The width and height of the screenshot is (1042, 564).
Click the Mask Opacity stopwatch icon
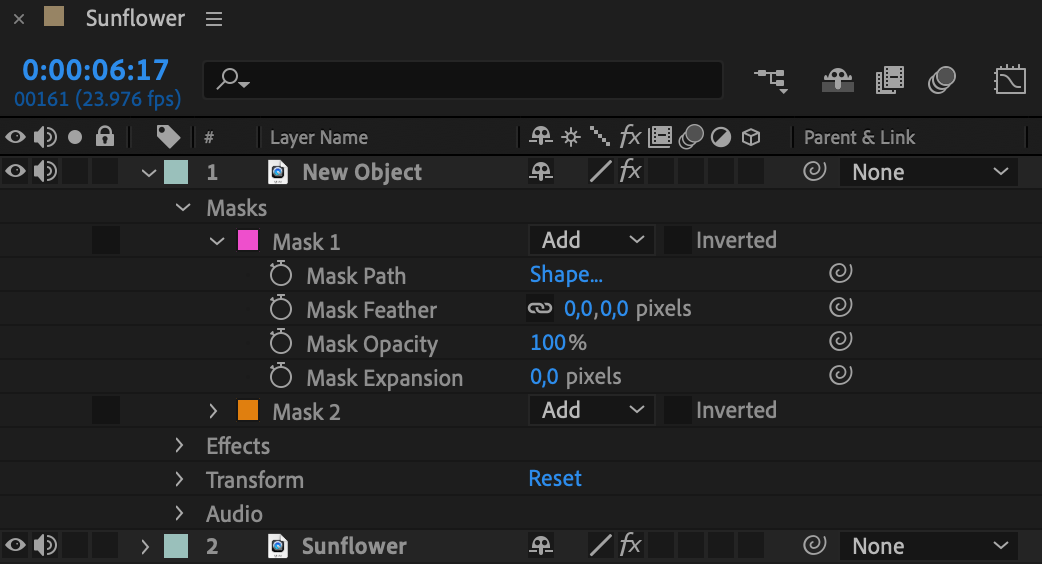point(280,343)
